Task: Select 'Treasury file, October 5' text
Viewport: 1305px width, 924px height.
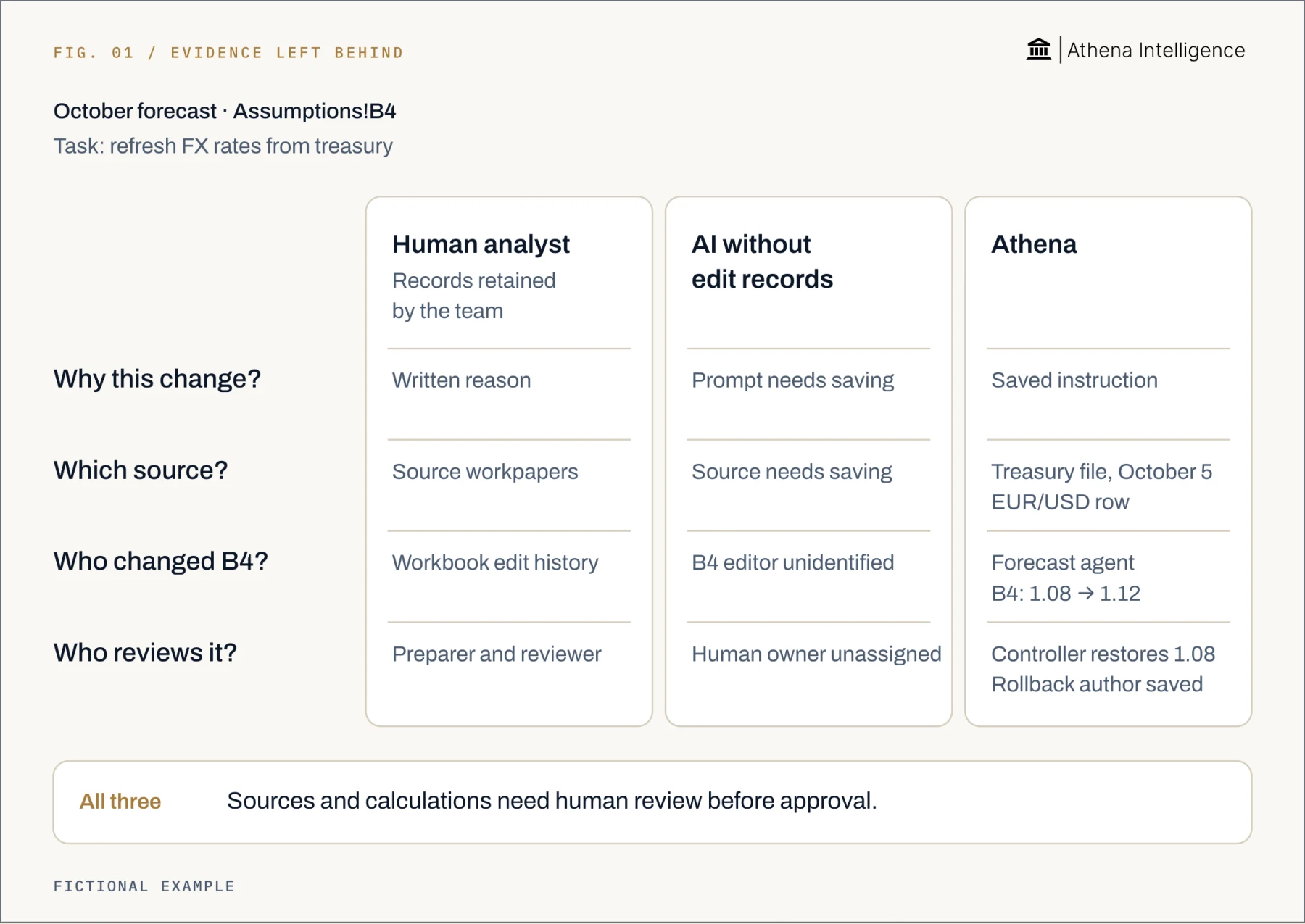Action: [x=1101, y=472]
